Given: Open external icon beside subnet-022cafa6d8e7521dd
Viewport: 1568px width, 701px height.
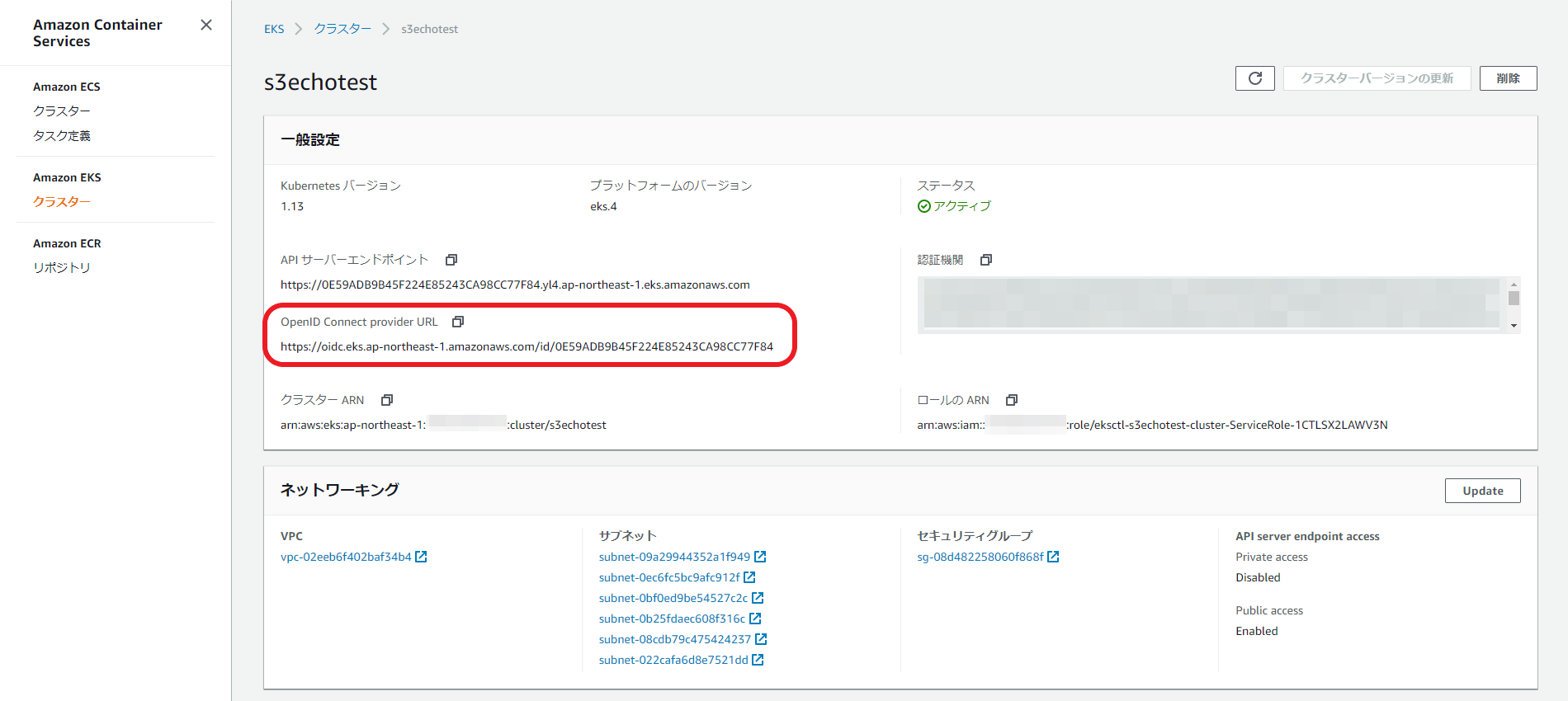Looking at the screenshot, I should tap(758, 660).
